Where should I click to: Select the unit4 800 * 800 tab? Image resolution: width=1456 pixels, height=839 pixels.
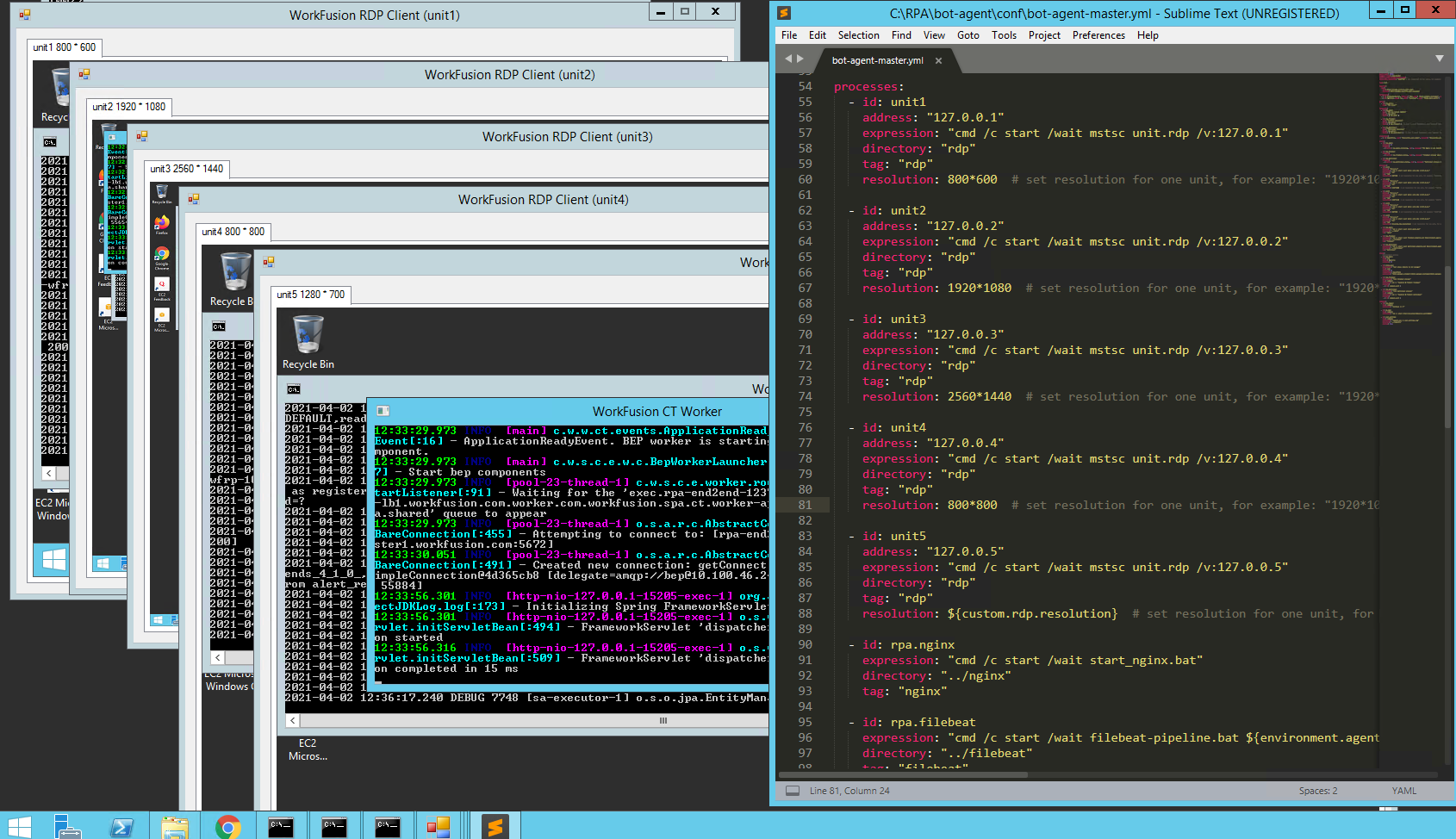(x=233, y=232)
